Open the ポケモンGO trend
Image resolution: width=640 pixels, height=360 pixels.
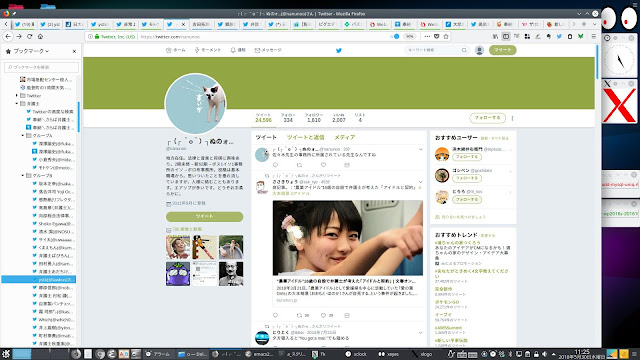tap(446, 302)
